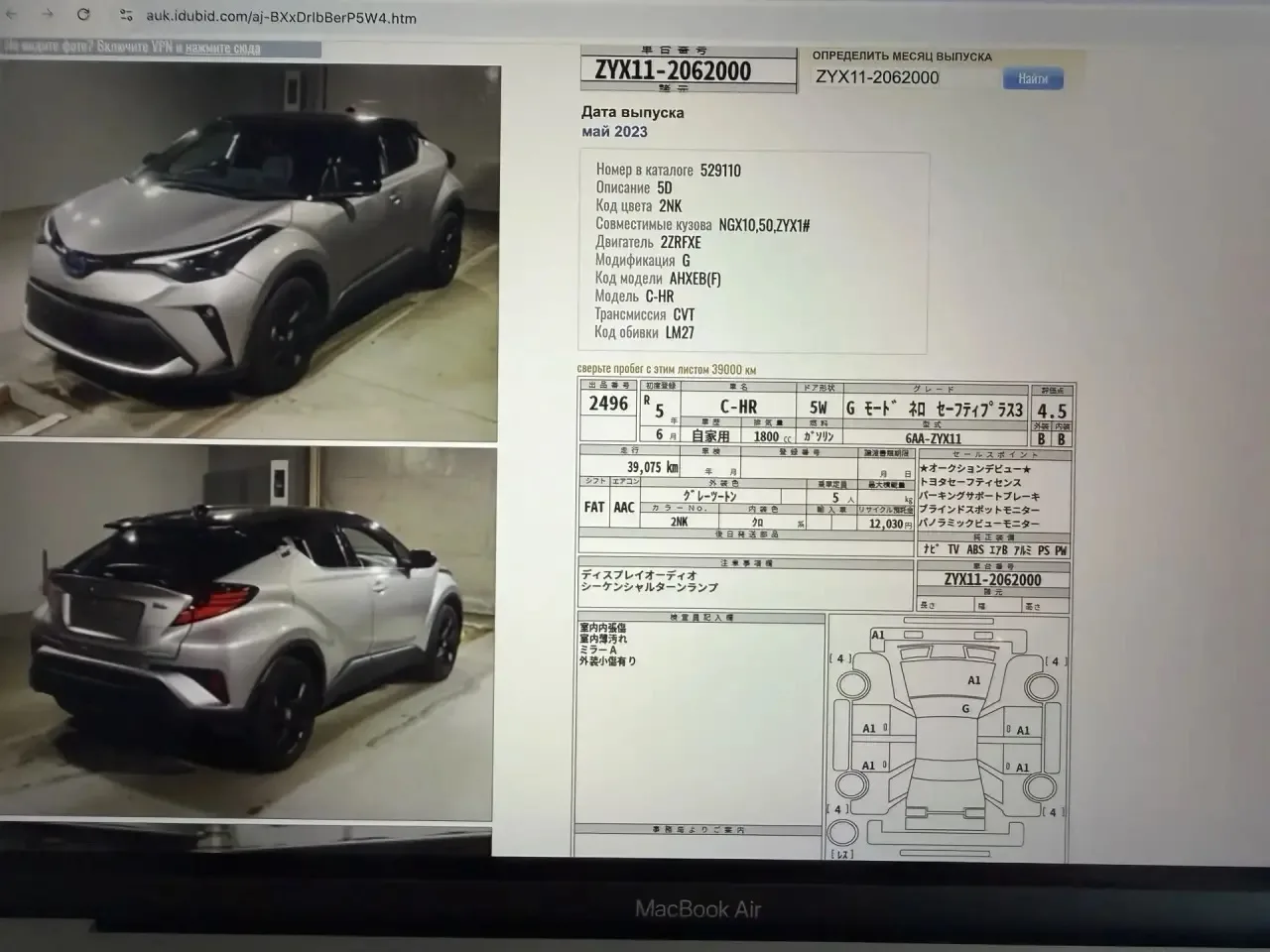Click the AAC air conditioner cell
Image resolution: width=1270 pixels, height=952 pixels.
[x=623, y=507]
